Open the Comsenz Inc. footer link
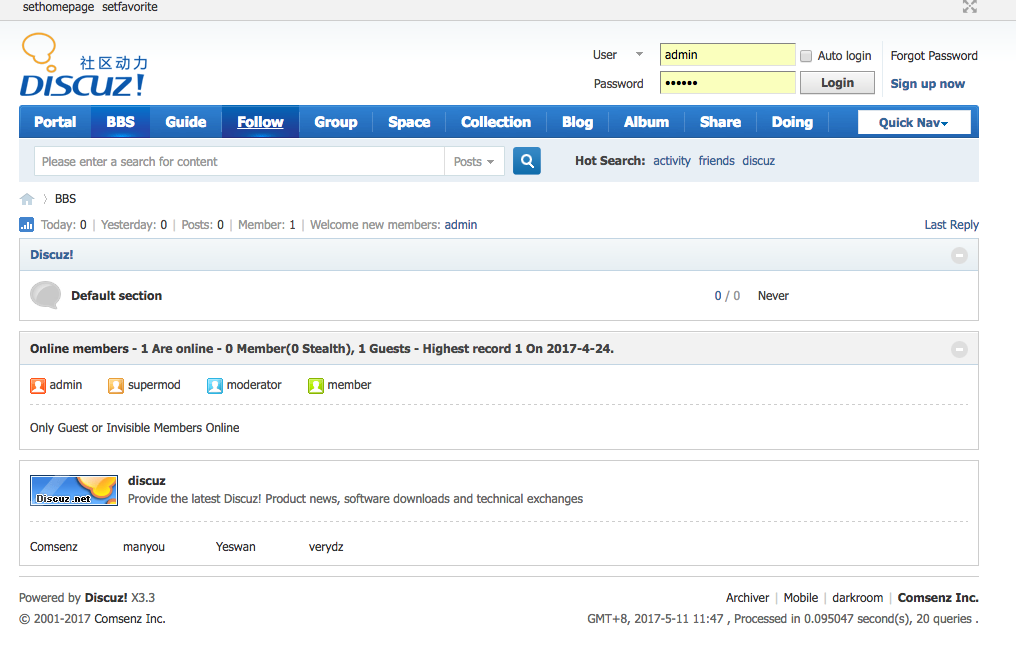 pos(938,597)
